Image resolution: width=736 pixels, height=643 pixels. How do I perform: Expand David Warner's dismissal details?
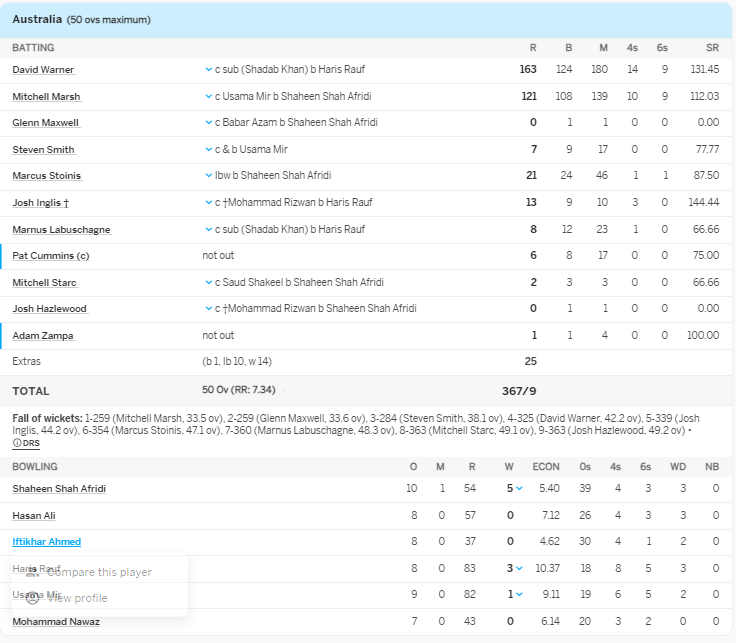[x=208, y=70]
